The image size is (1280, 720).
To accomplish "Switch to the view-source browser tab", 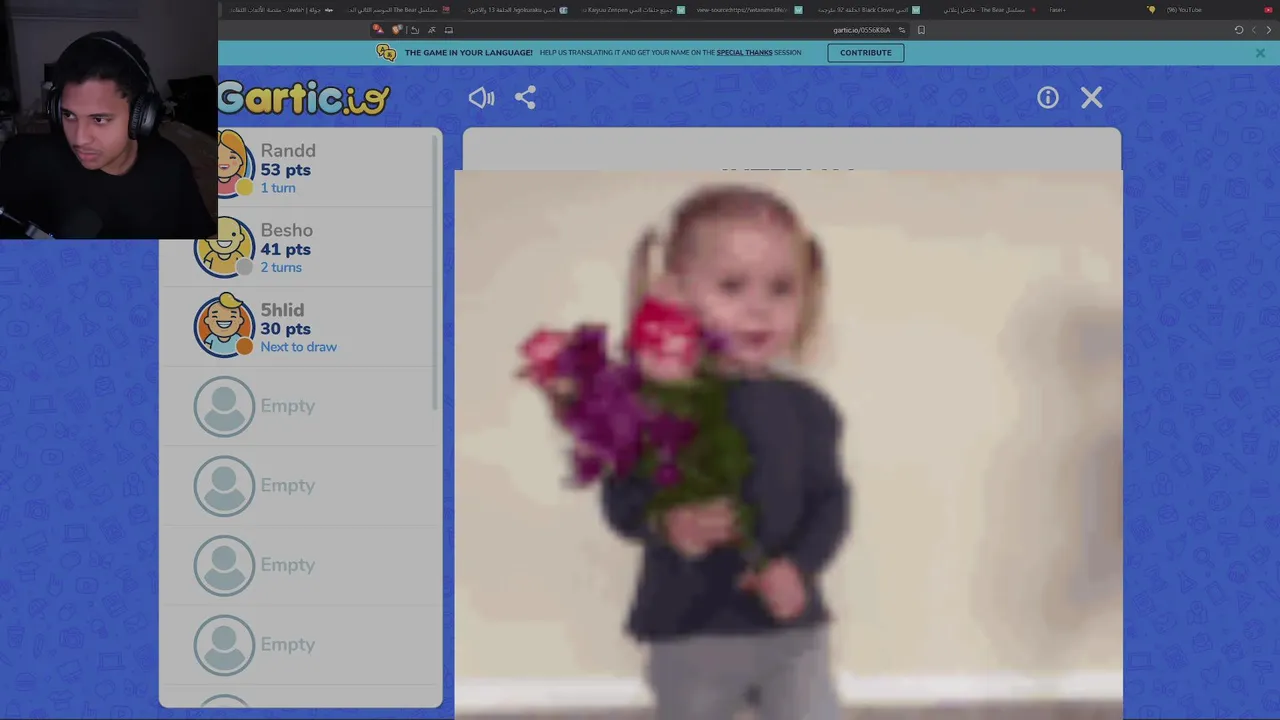I will 750,10.
